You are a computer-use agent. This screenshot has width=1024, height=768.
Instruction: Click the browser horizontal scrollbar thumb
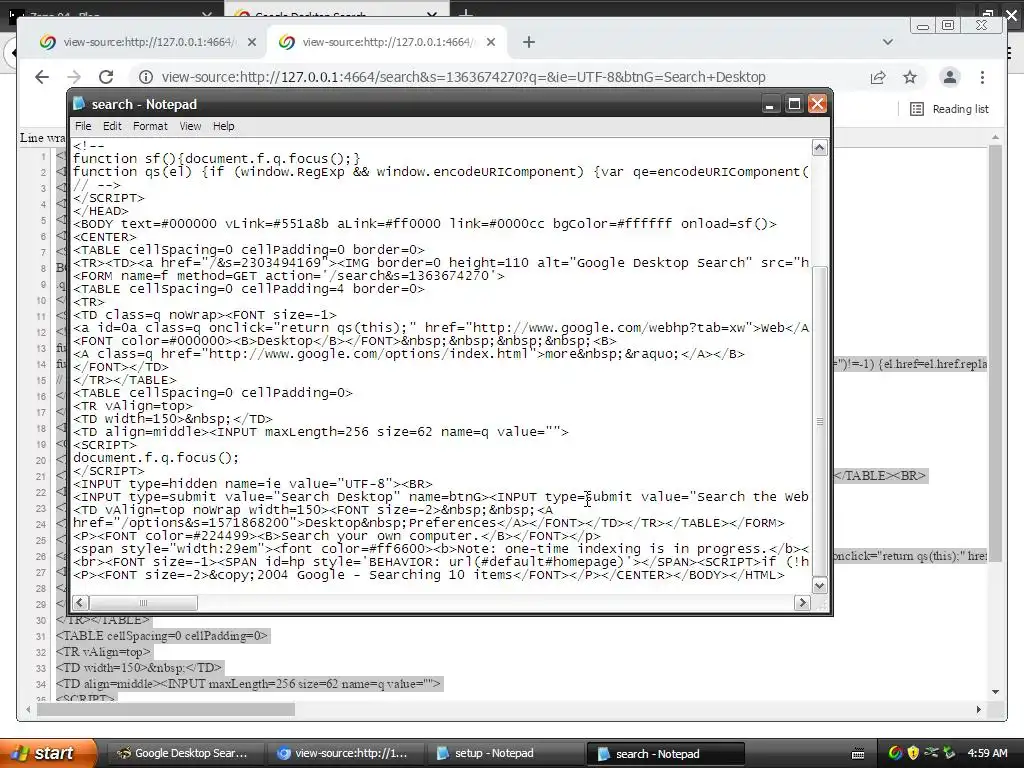165,709
